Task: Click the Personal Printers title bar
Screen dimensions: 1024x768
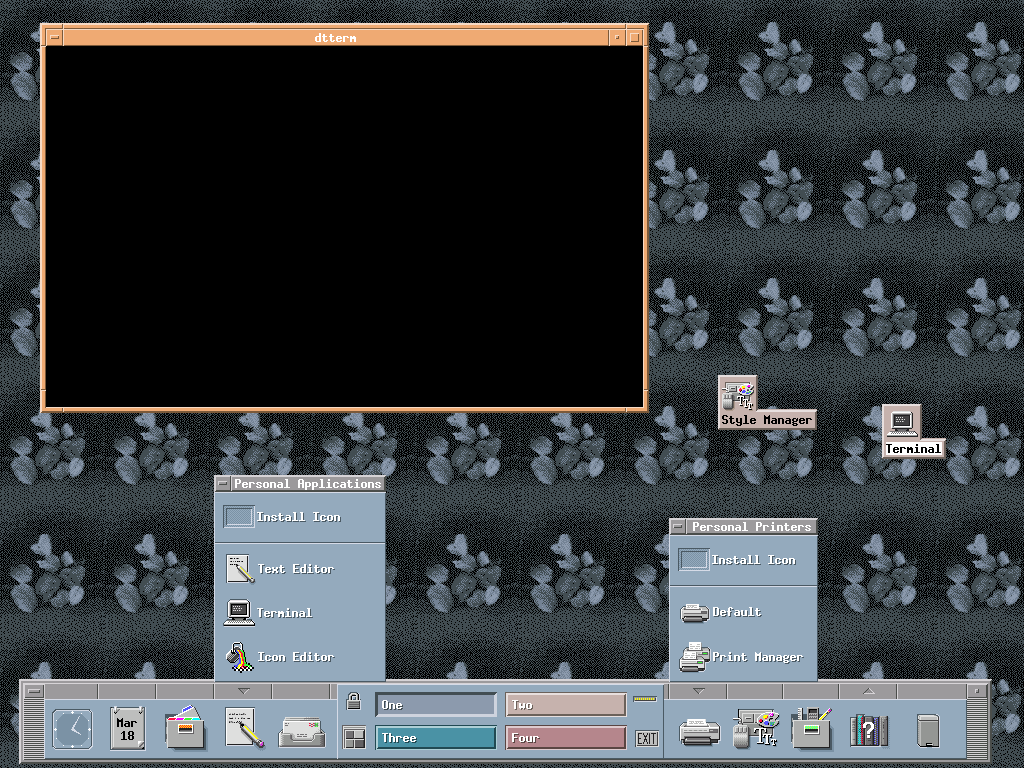Action: tap(751, 527)
